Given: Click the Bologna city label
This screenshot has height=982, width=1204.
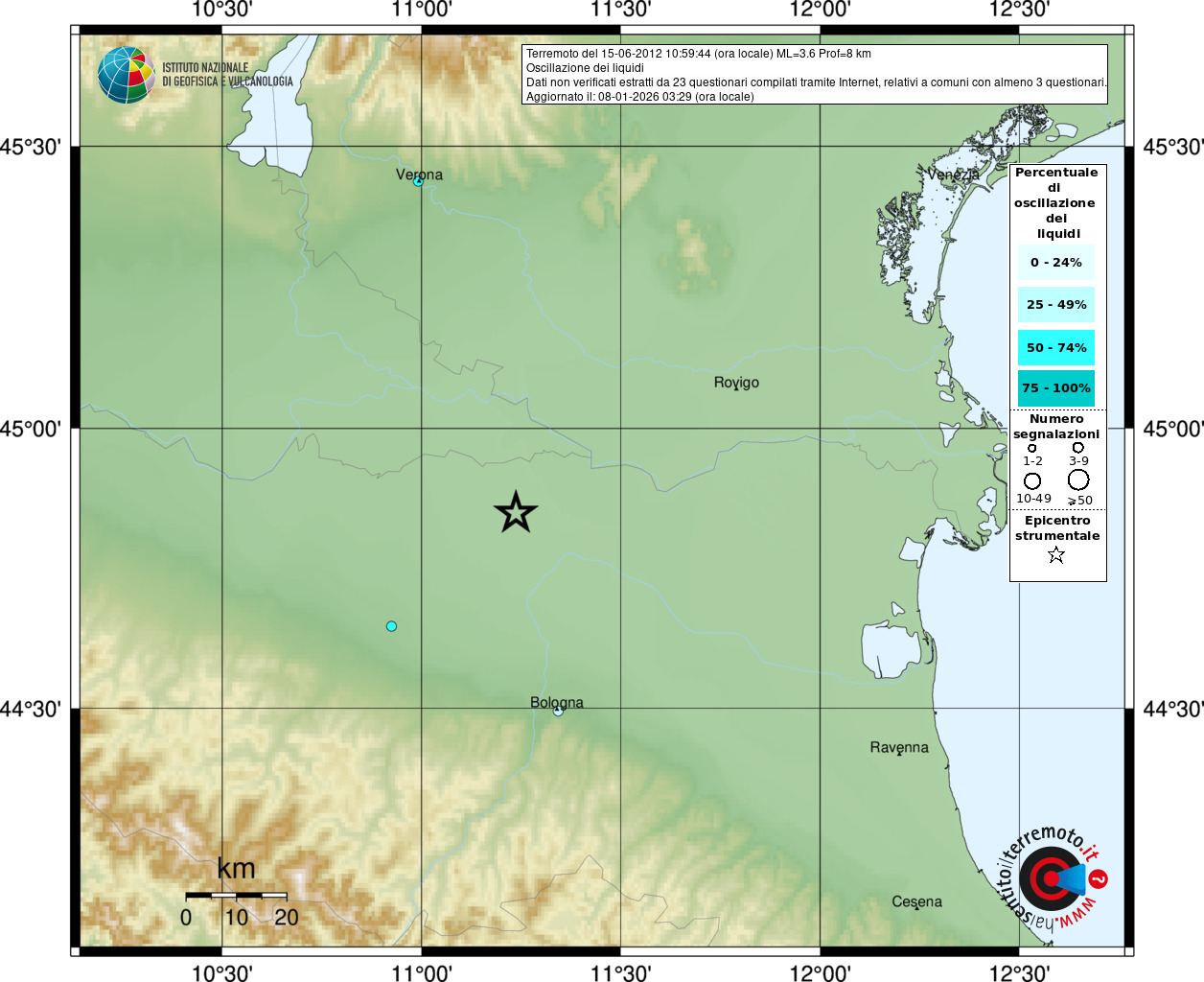Looking at the screenshot, I should tap(557, 702).
